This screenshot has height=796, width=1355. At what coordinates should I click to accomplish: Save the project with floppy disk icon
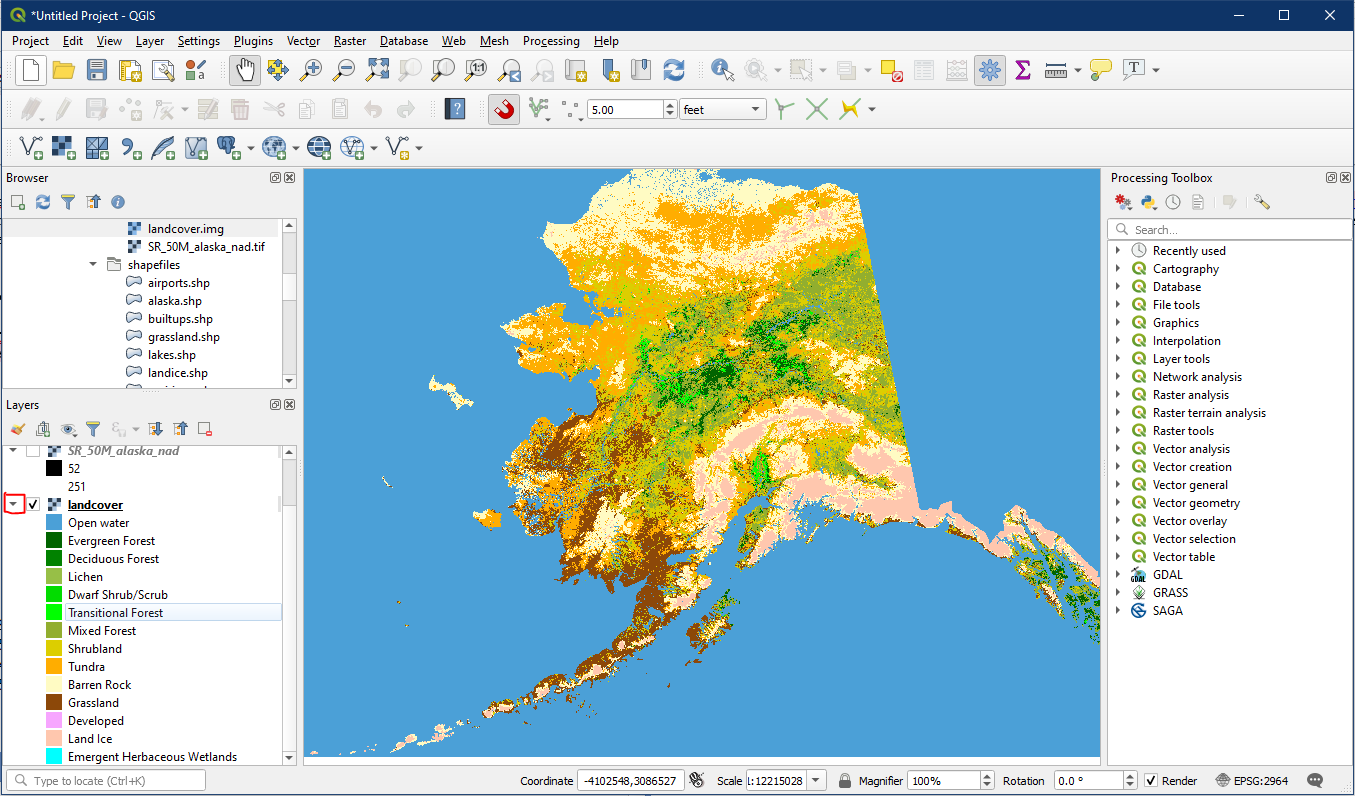click(96, 70)
